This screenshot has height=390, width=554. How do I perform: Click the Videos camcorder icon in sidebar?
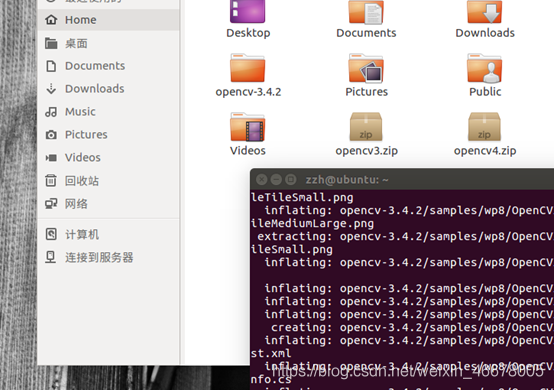(51, 158)
